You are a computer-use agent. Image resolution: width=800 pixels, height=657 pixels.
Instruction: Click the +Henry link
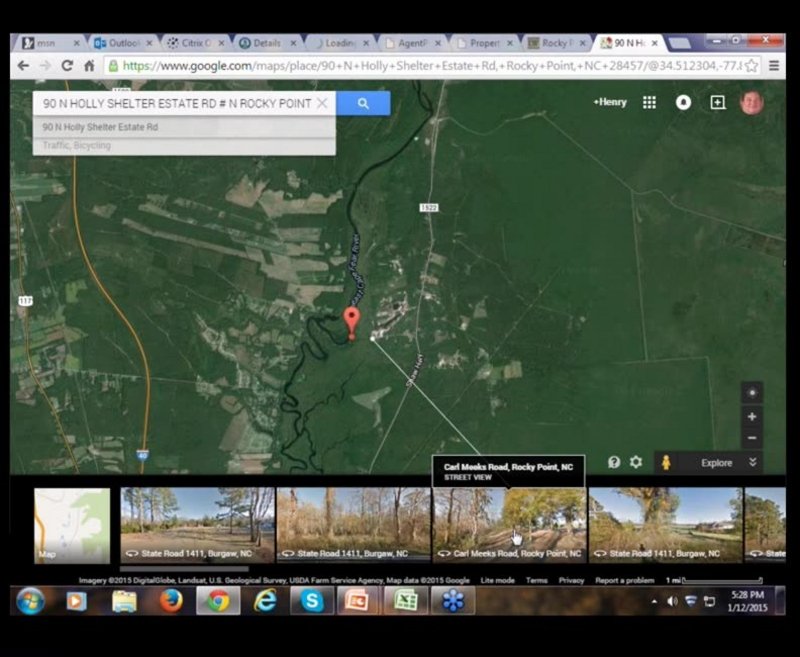click(610, 102)
